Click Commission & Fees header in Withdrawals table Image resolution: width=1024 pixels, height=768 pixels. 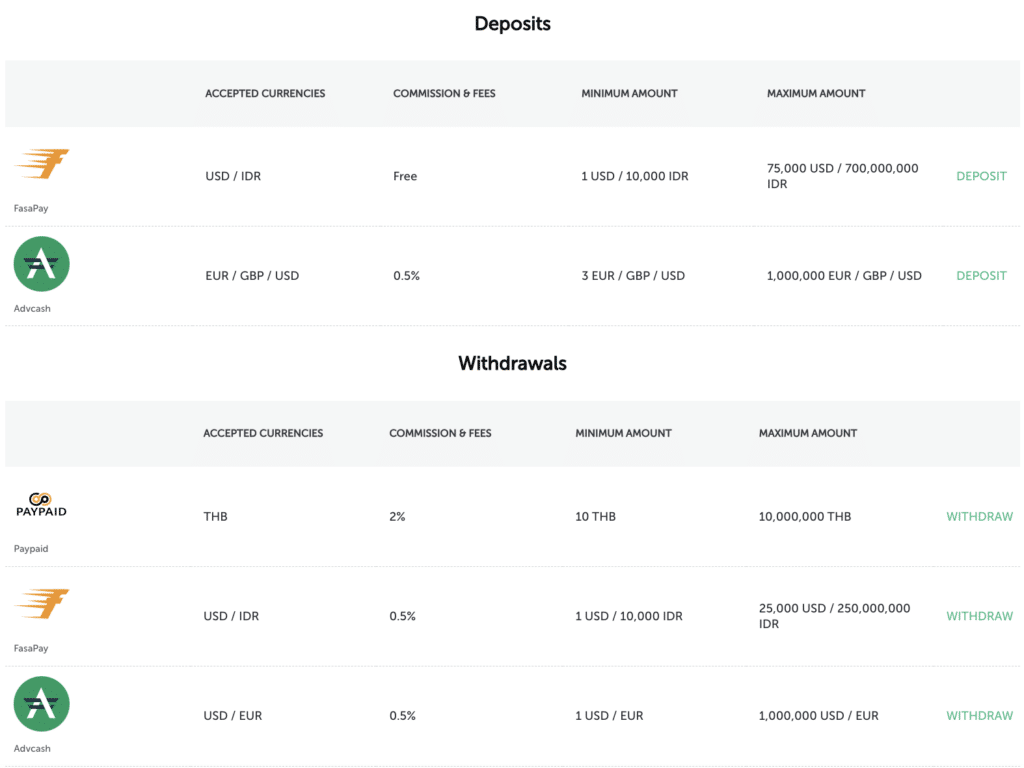click(x=440, y=434)
